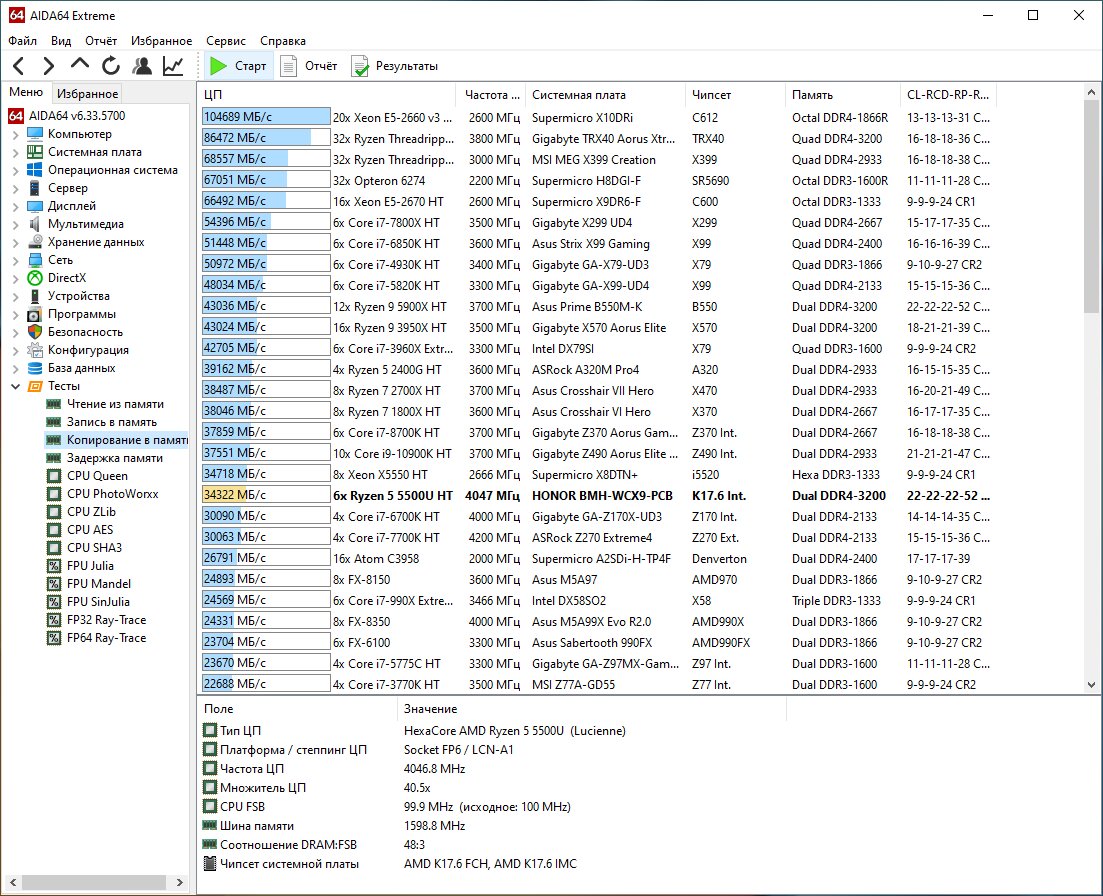Open the Справка menu
The height and width of the screenshot is (896, 1103).
283,41
